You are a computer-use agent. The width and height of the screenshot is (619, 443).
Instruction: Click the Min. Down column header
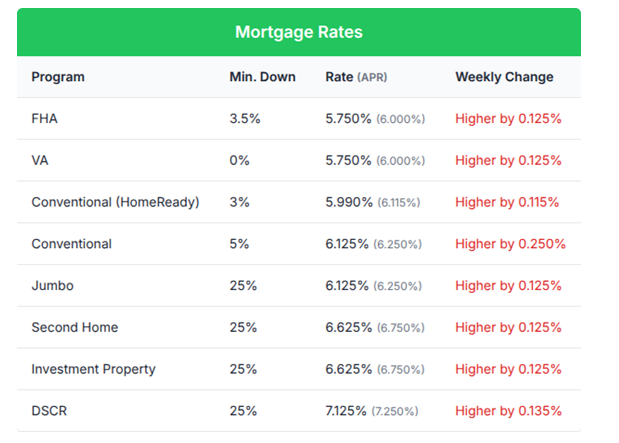point(262,77)
